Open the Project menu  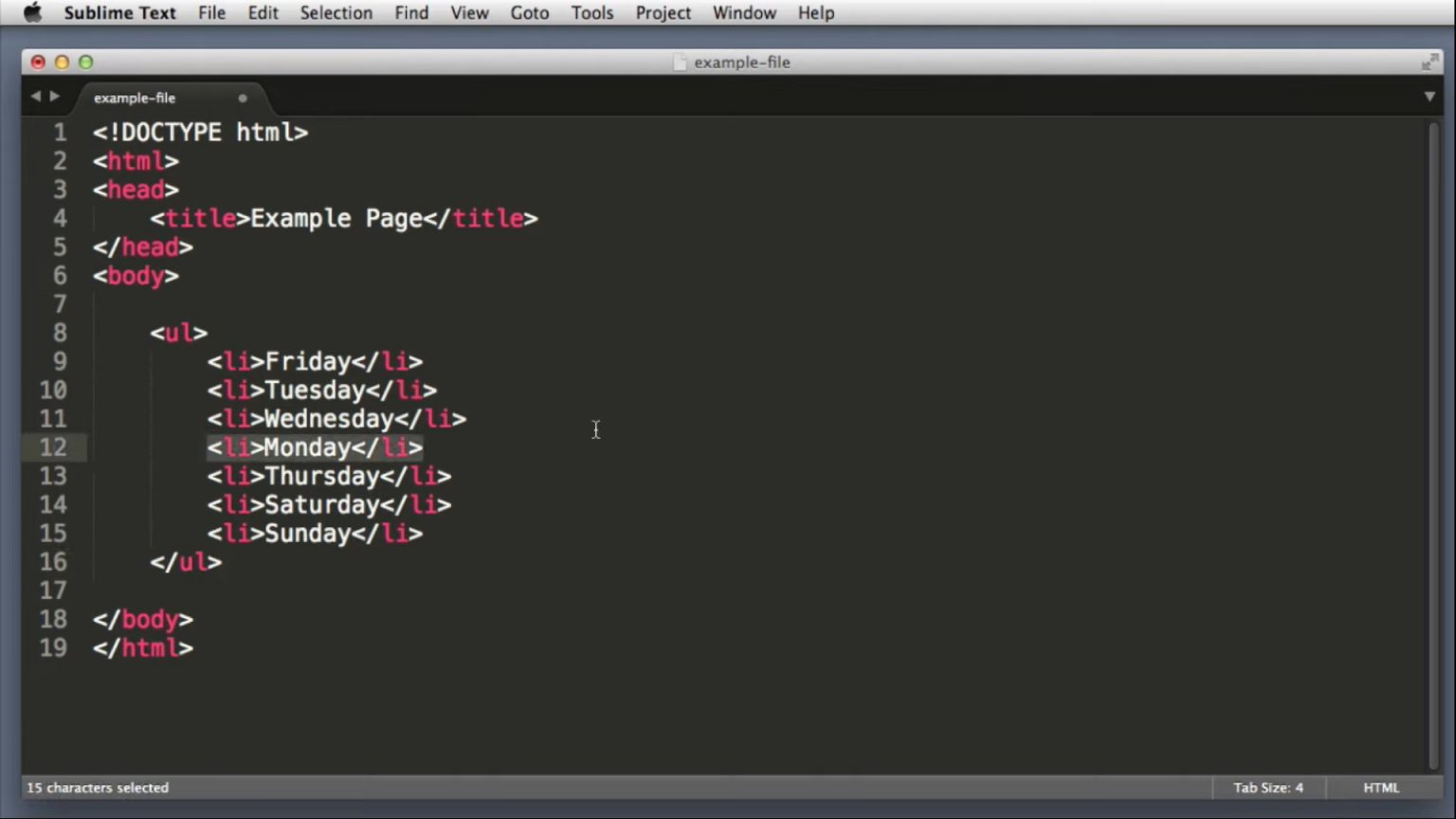click(663, 12)
